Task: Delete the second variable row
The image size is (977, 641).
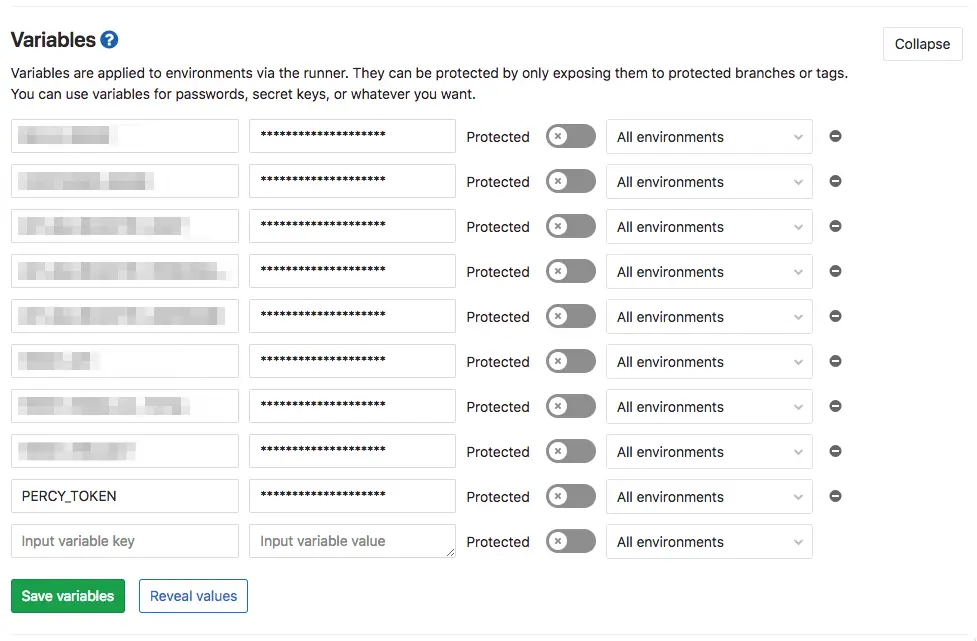Action: click(x=835, y=181)
